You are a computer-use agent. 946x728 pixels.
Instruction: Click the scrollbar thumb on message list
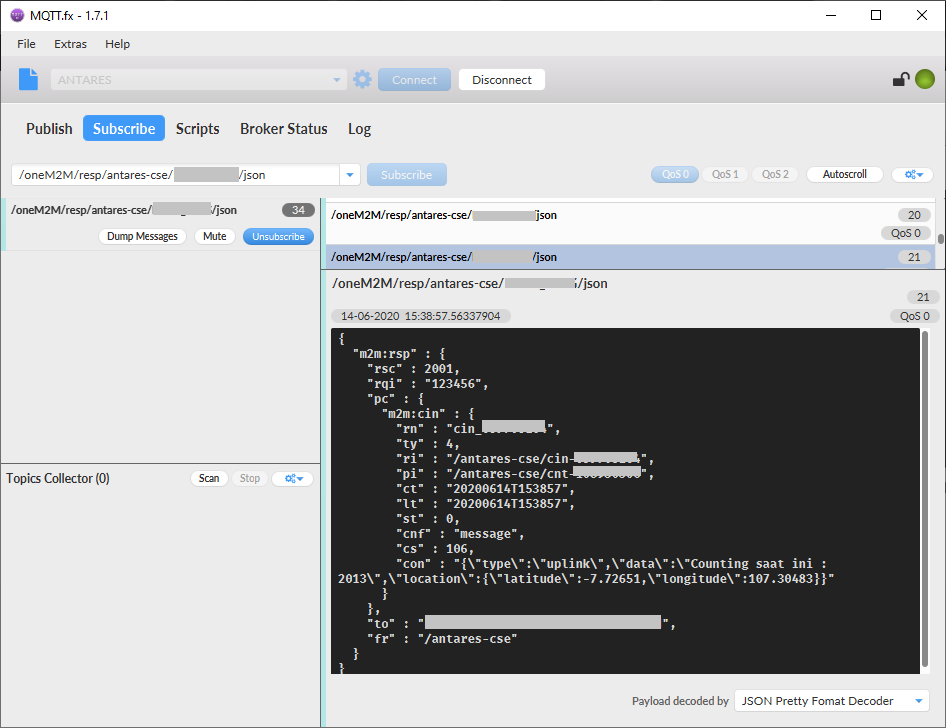[x=938, y=236]
